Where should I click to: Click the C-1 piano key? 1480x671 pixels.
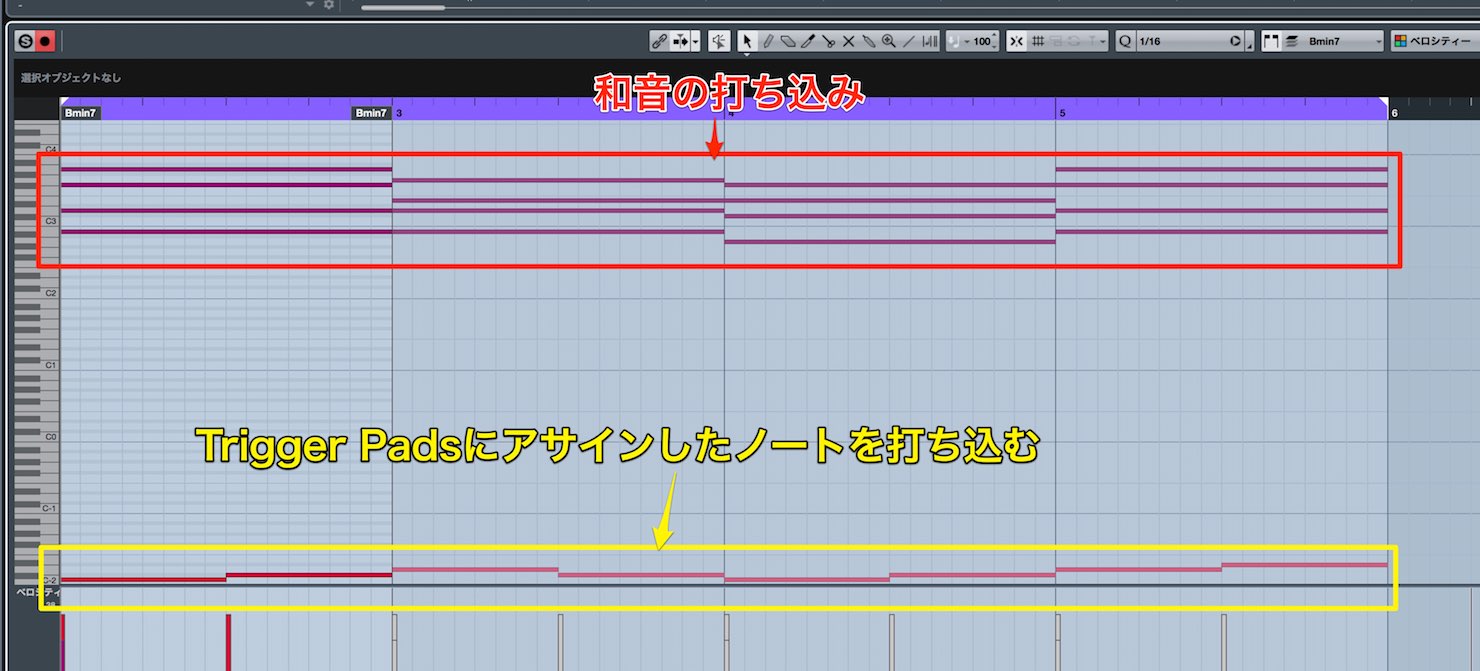click(38, 508)
